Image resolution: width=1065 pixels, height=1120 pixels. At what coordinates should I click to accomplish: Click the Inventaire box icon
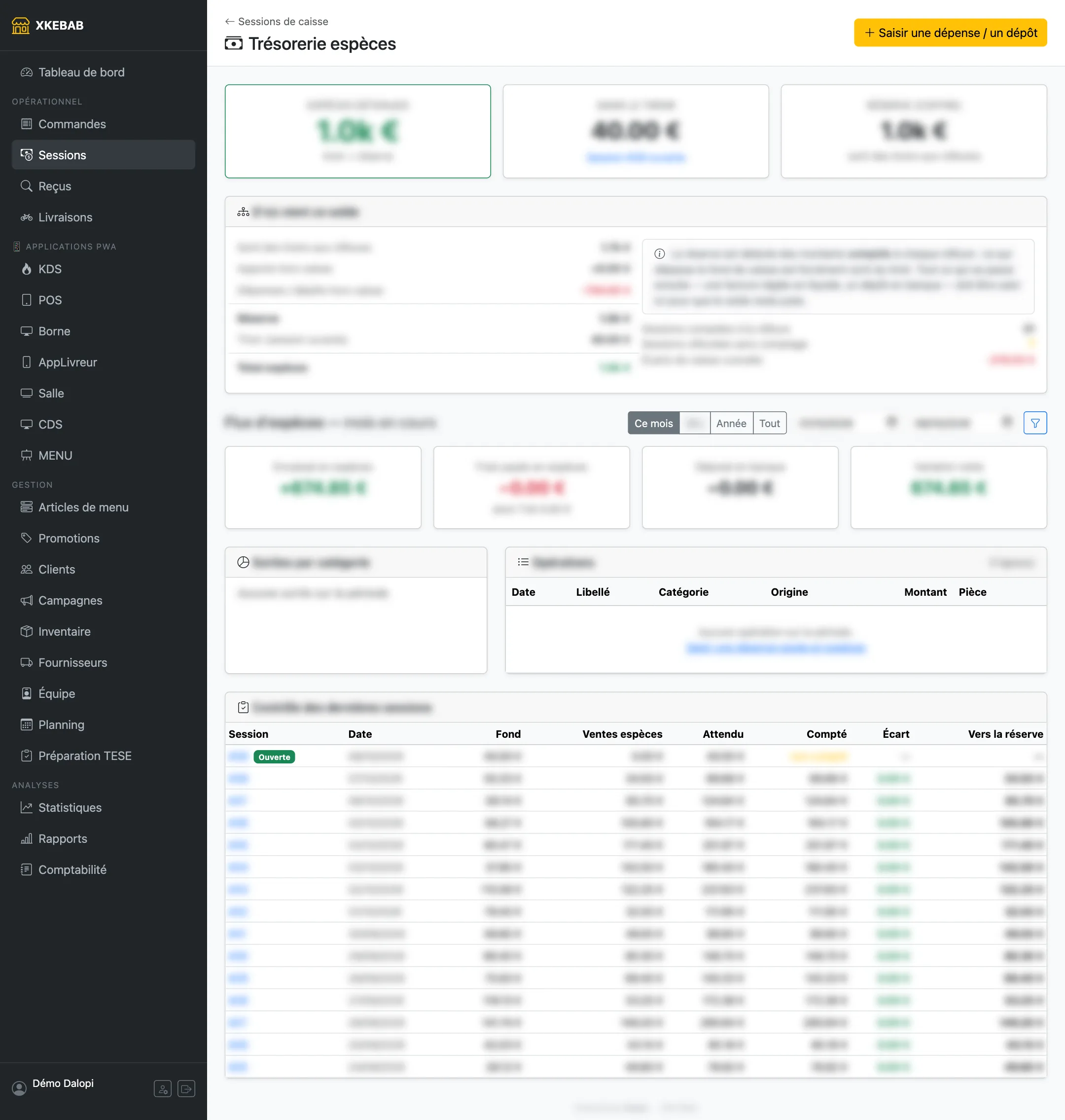click(x=26, y=631)
